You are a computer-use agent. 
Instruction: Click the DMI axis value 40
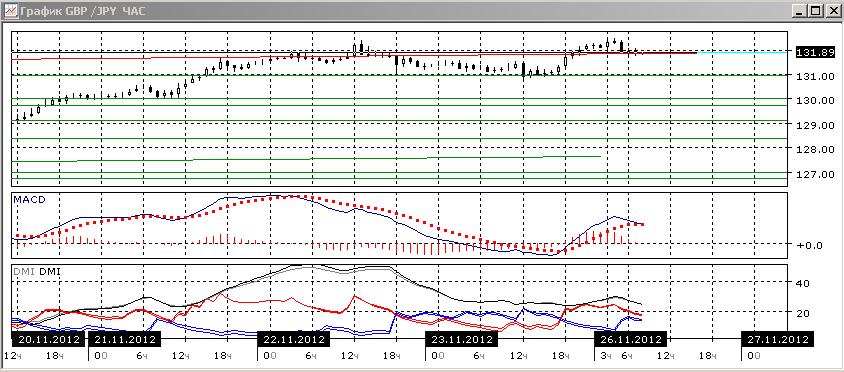804,283
